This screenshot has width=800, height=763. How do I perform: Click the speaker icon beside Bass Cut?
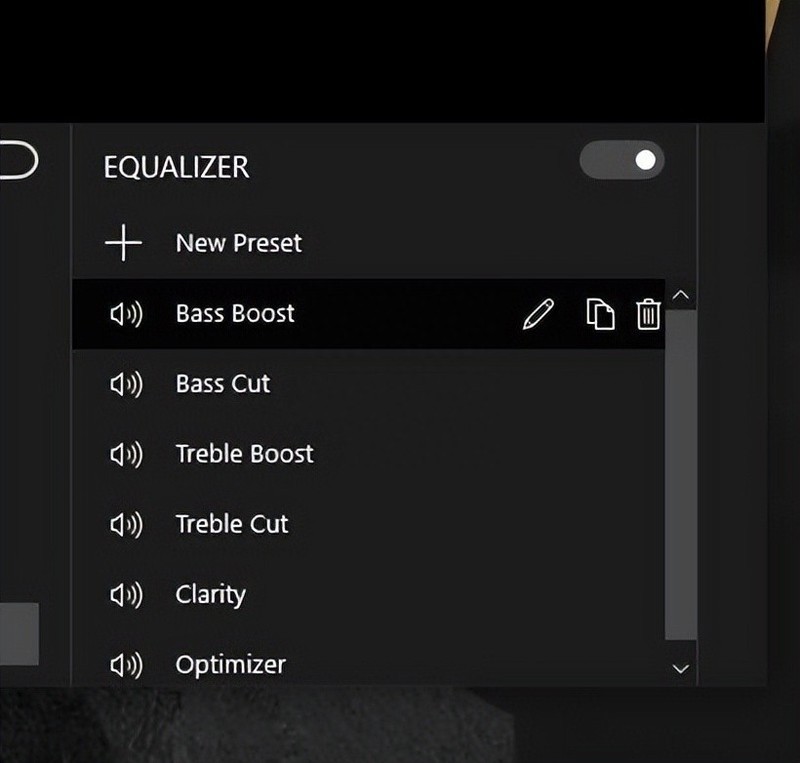126,384
